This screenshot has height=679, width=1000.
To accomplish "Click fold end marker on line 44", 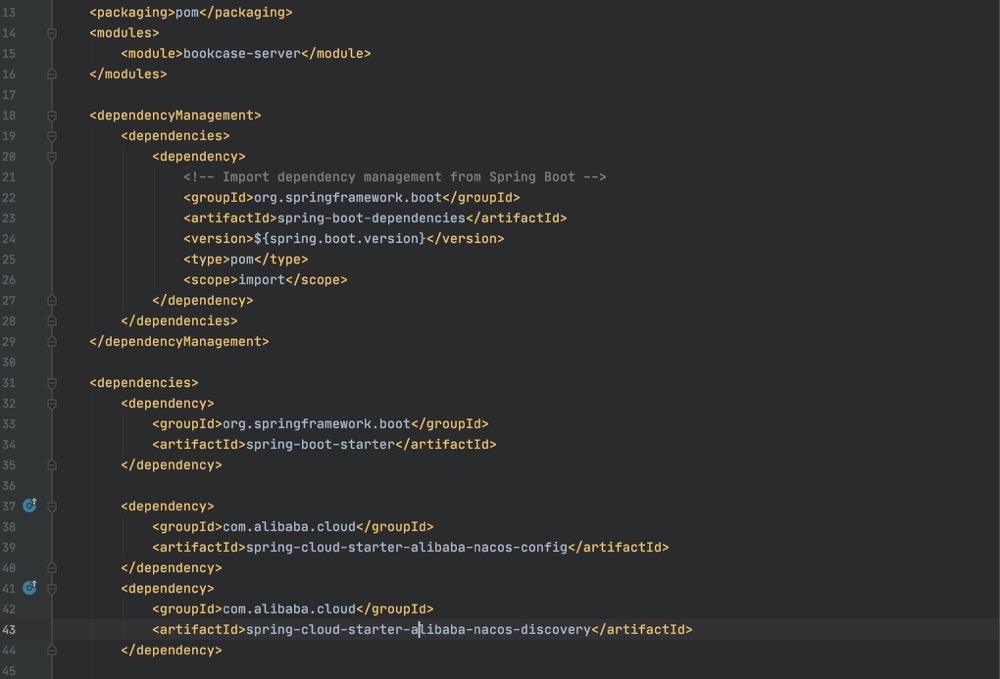I will (x=52, y=650).
